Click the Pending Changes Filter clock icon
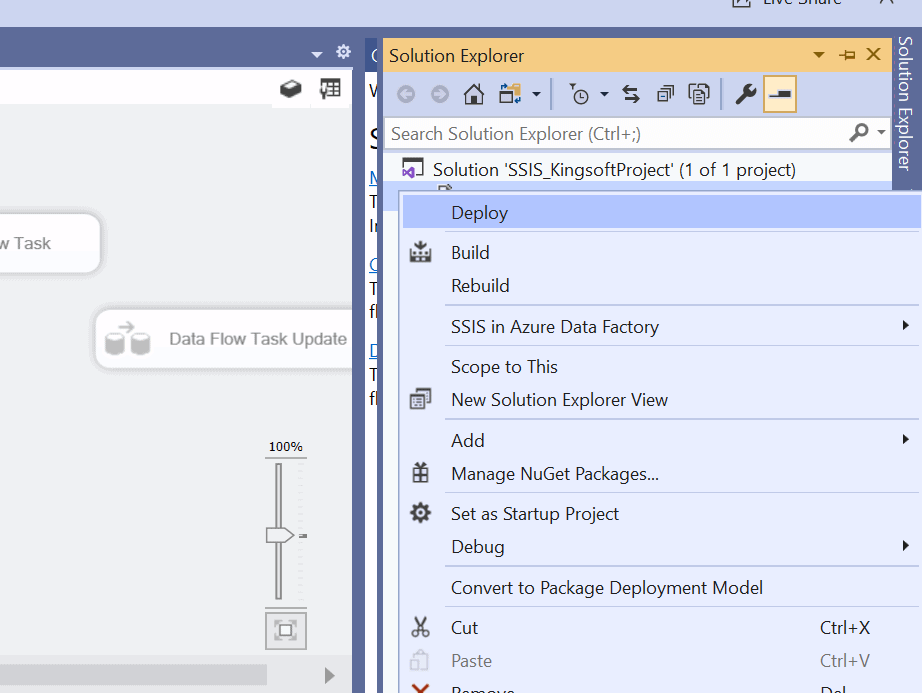 coord(579,94)
